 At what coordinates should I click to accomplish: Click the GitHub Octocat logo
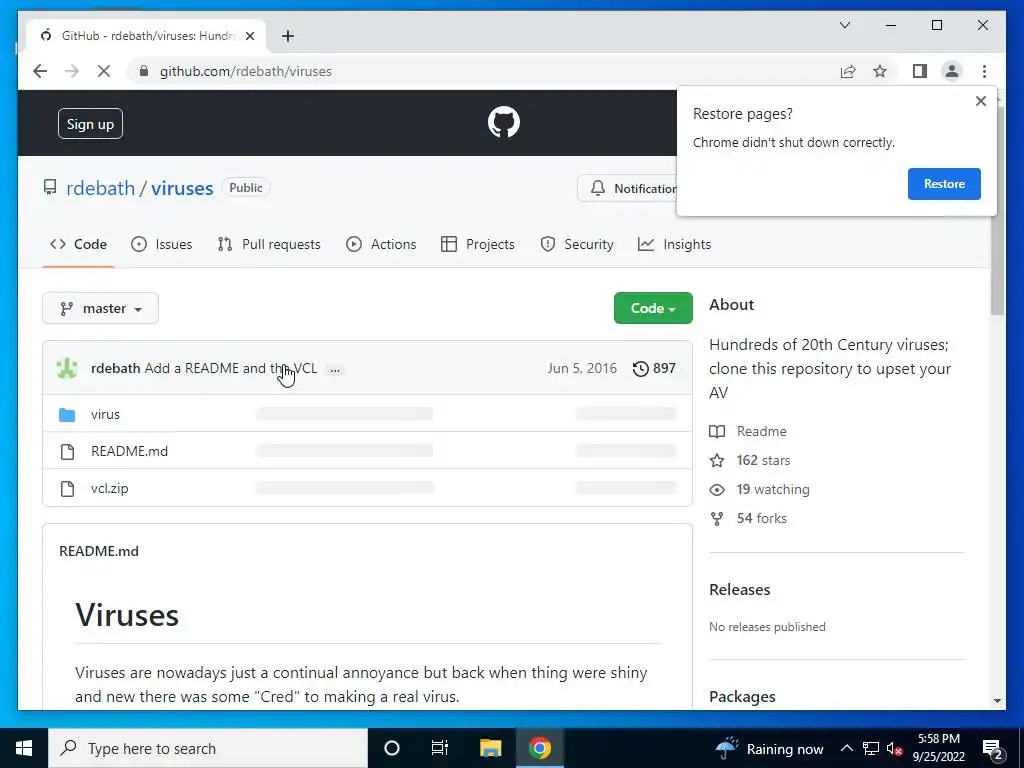tap(504, 122)
